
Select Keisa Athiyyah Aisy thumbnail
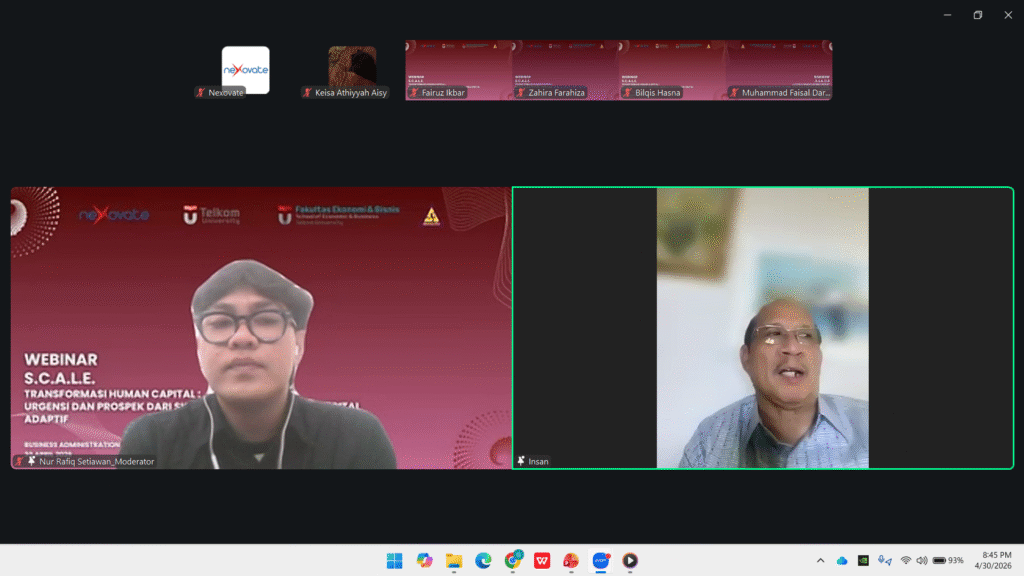pos(352,70)
